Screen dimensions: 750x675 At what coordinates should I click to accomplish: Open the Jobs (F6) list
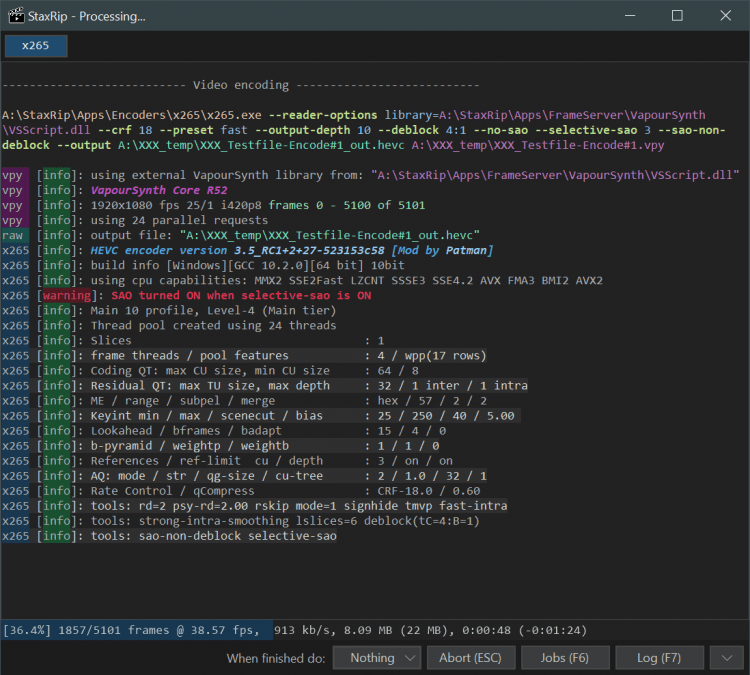click(566, 657)
